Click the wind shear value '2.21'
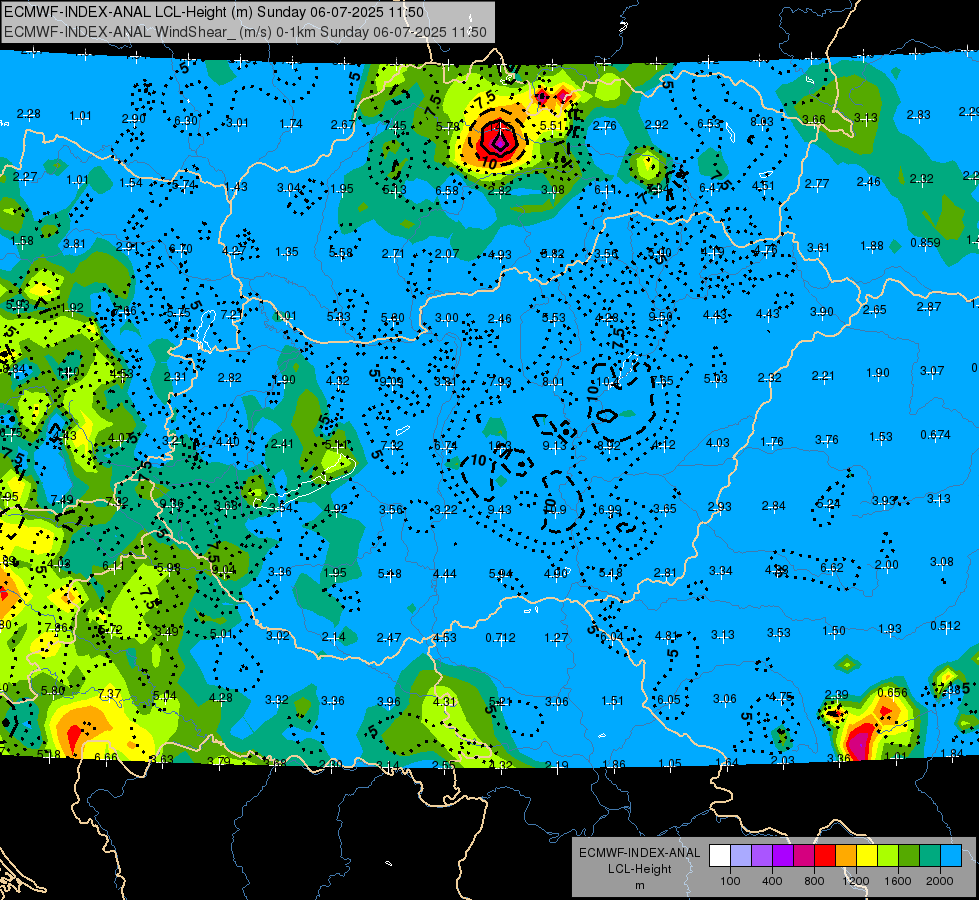 tap(823, 375)
